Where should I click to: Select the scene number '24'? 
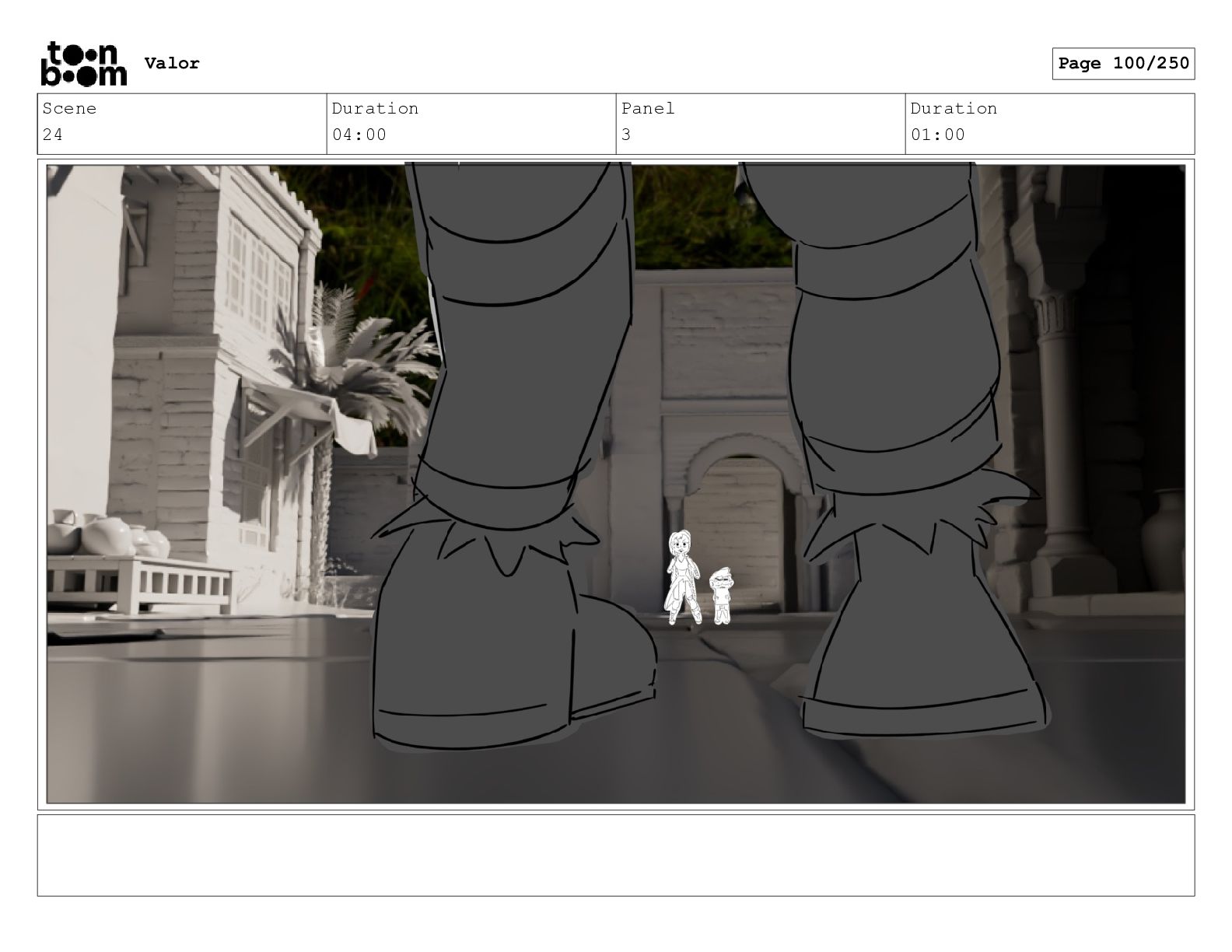52,135
